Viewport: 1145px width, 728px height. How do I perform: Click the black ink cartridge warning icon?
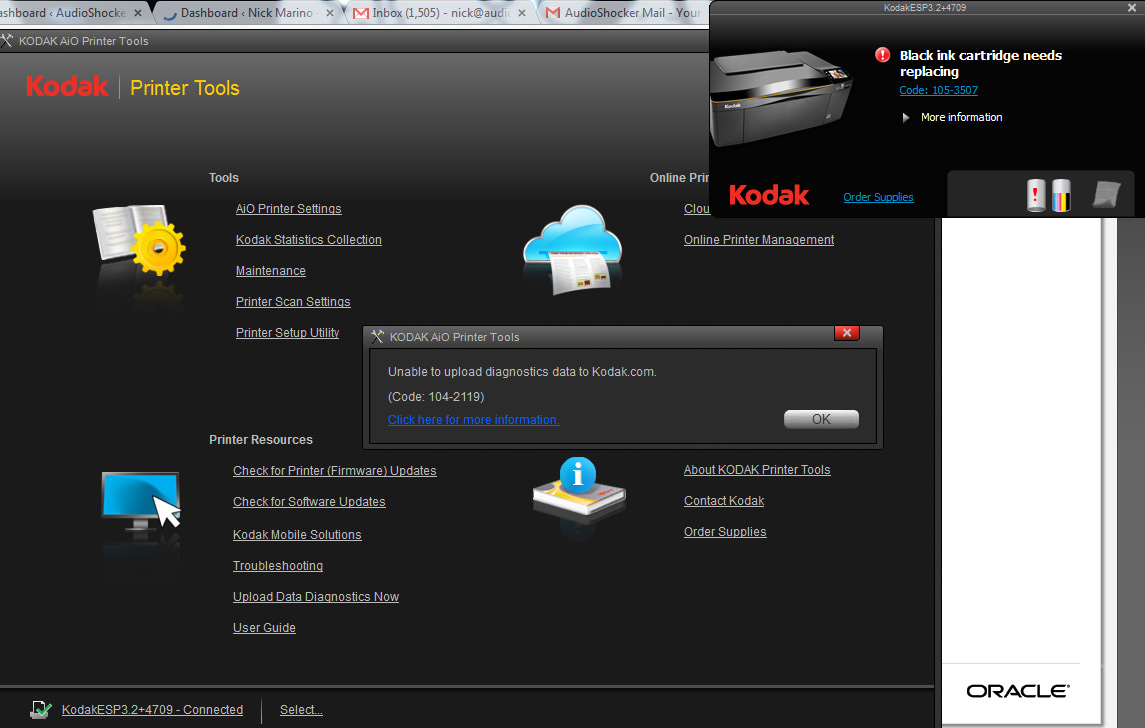click(1035, 195)
